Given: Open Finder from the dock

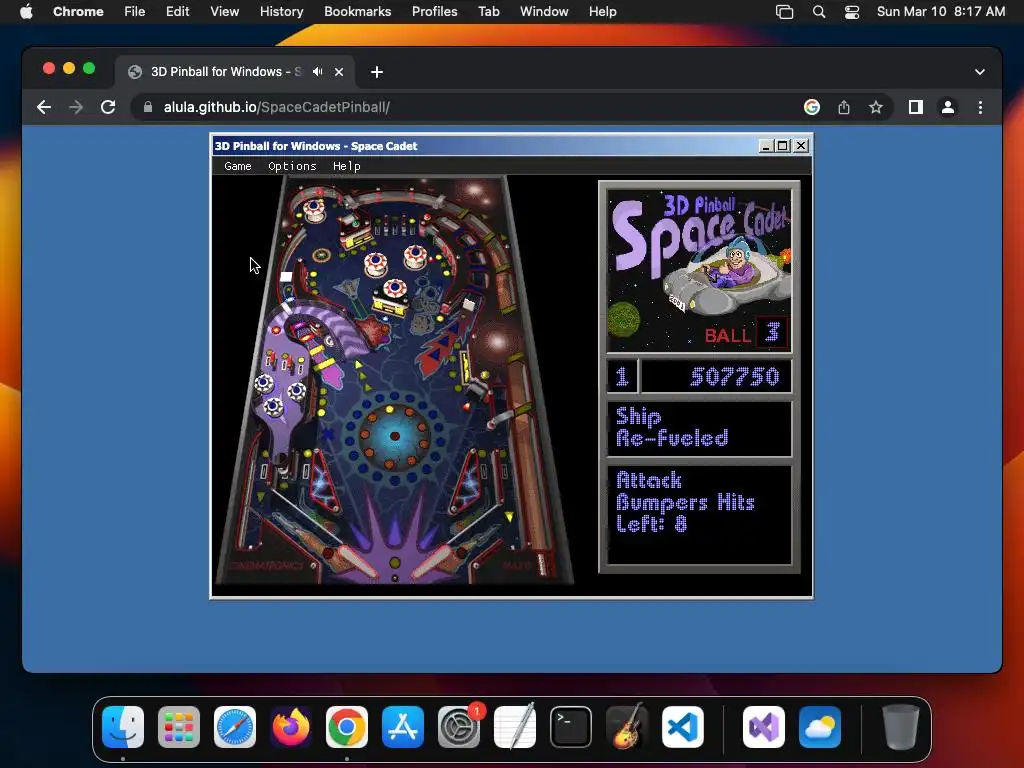Looking at the screenshot, I should point(123,727).
